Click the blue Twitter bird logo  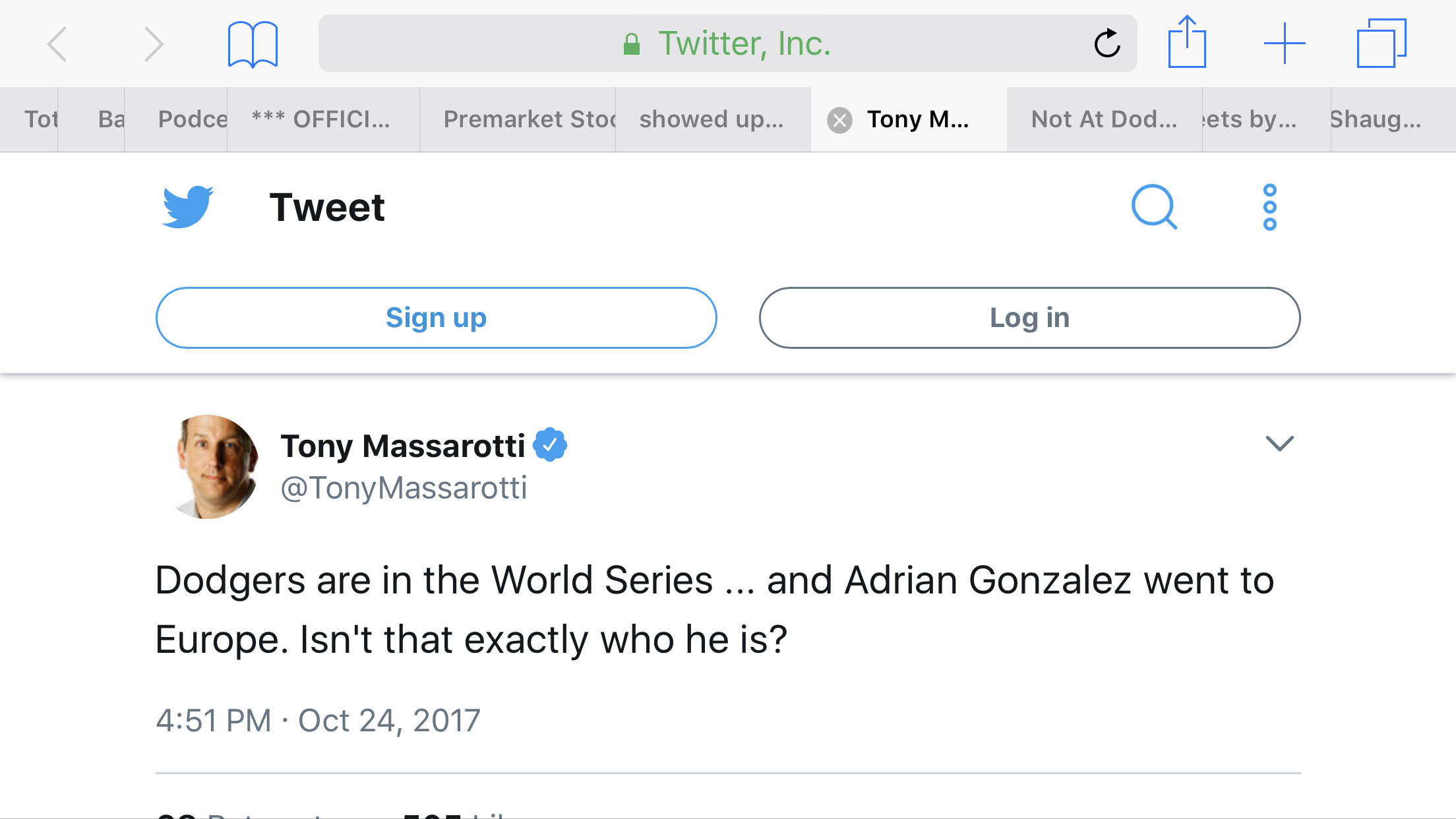pyautogui.click(x=188, y=207)
